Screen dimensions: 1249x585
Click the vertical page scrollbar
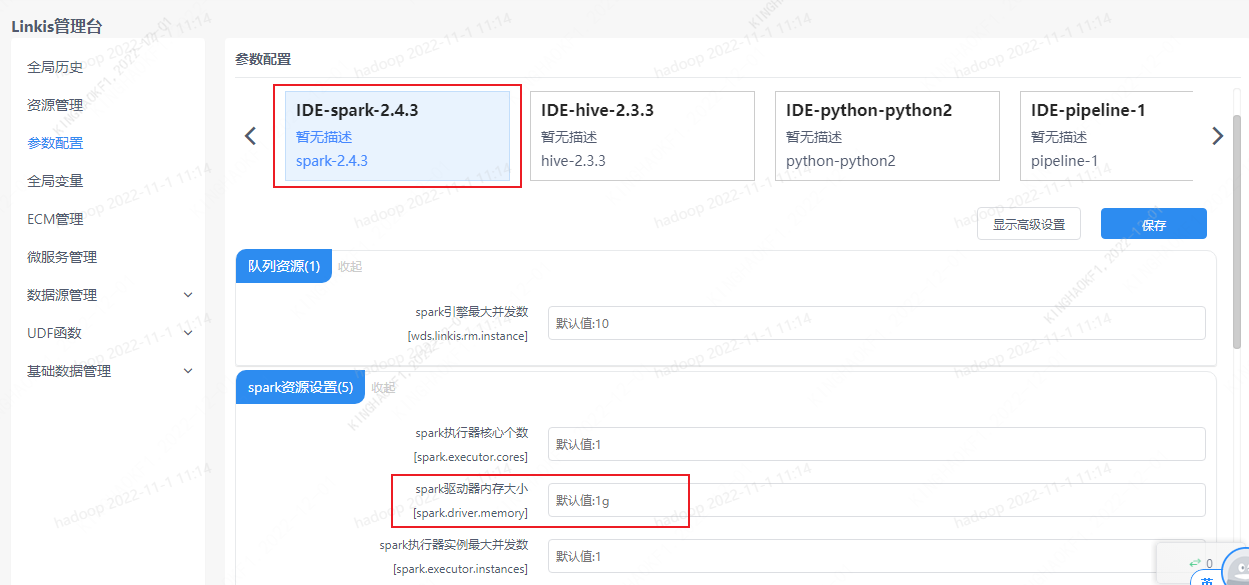[1237, 230]
